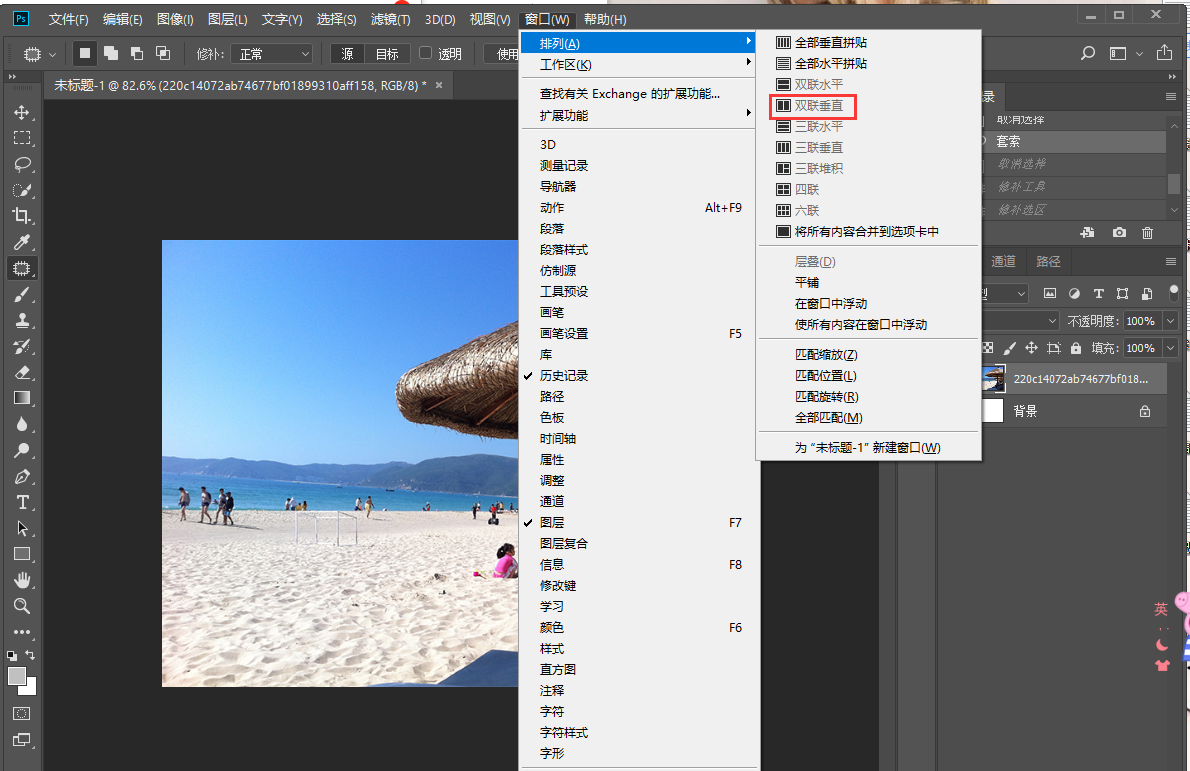Delete current history state trash icon
Screen dimensions: 1190x771
(1147, 233)
